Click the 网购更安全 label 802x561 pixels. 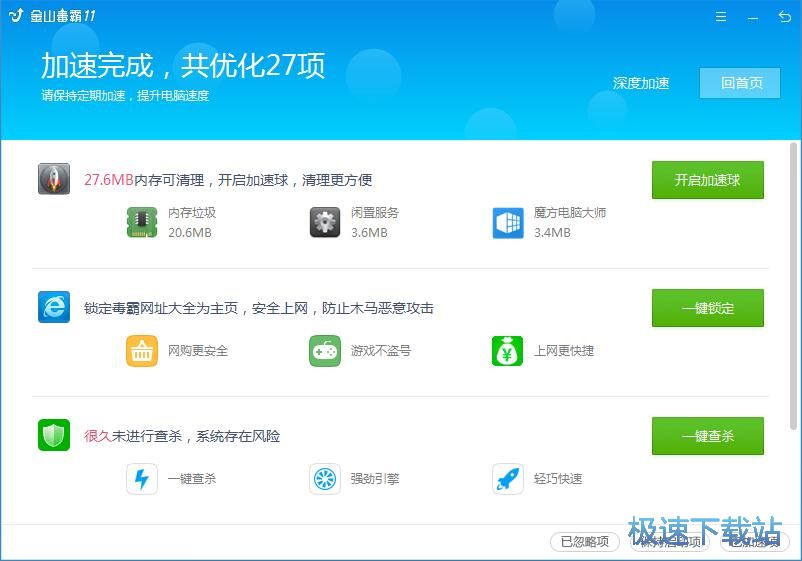[x=198, y=351]
